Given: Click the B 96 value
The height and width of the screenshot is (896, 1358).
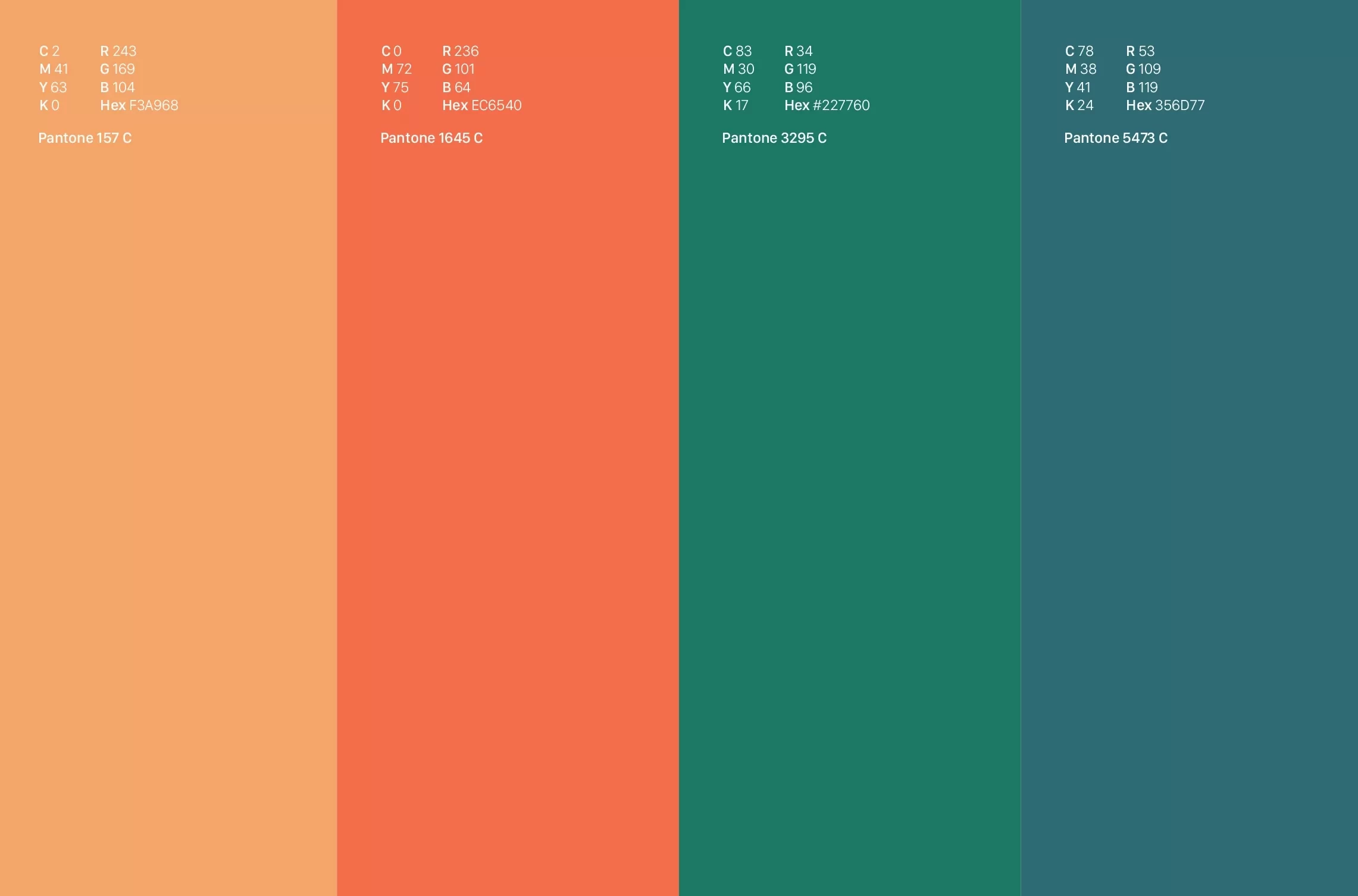Looking at the screenshot, I should click(x=798, y=87).
